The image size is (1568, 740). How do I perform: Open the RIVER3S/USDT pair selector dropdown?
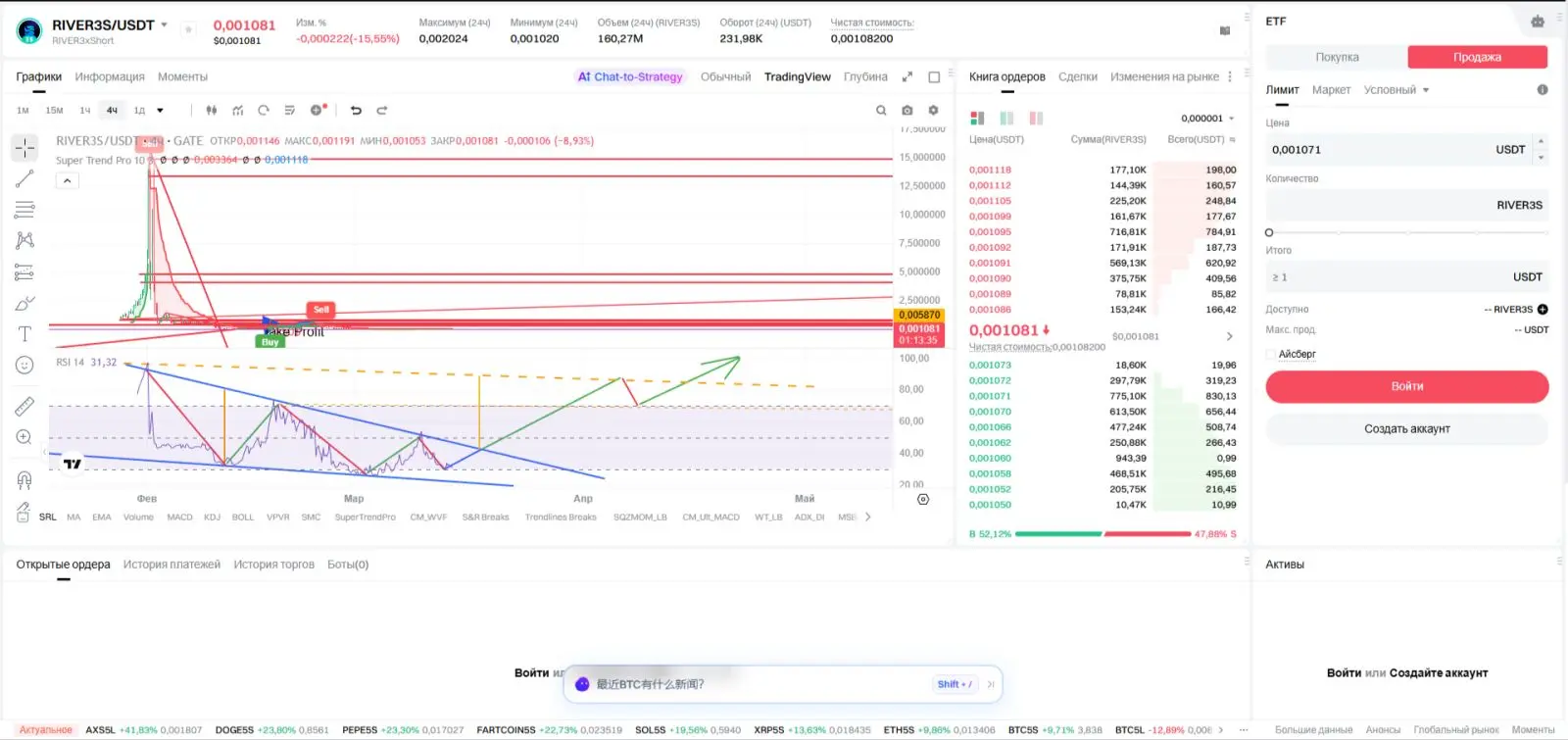point(164,25)
